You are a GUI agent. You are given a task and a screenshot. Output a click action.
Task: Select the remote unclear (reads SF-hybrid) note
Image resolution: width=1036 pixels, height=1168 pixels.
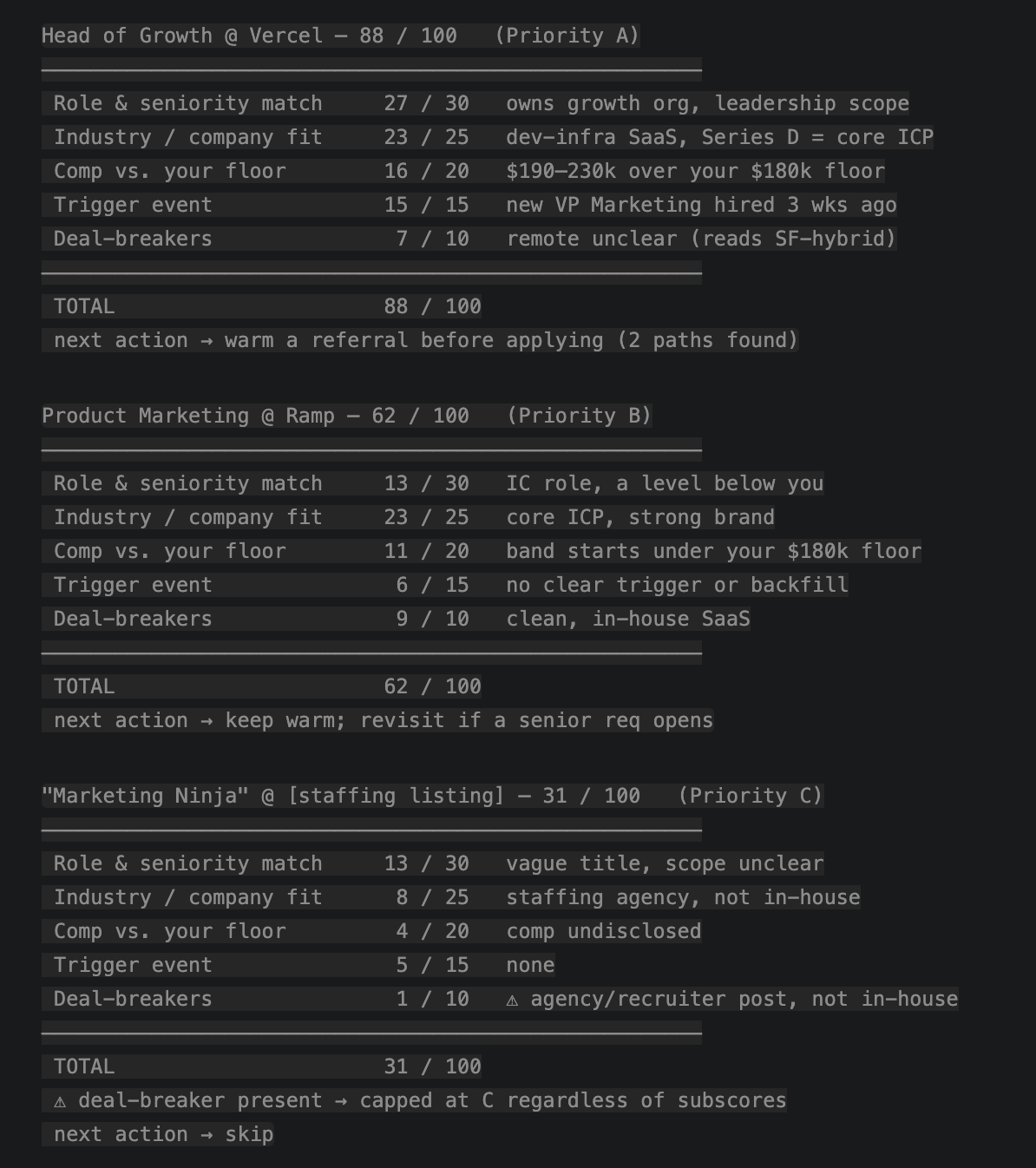coord(701,239)
